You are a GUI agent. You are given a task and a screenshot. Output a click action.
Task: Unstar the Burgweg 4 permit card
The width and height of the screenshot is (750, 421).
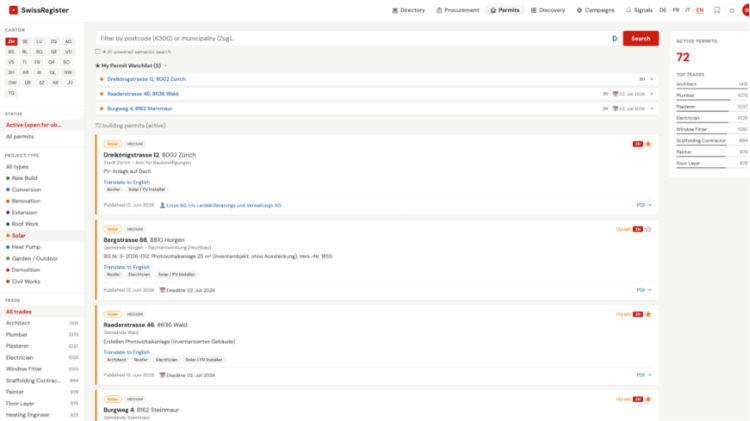[648, 399]
